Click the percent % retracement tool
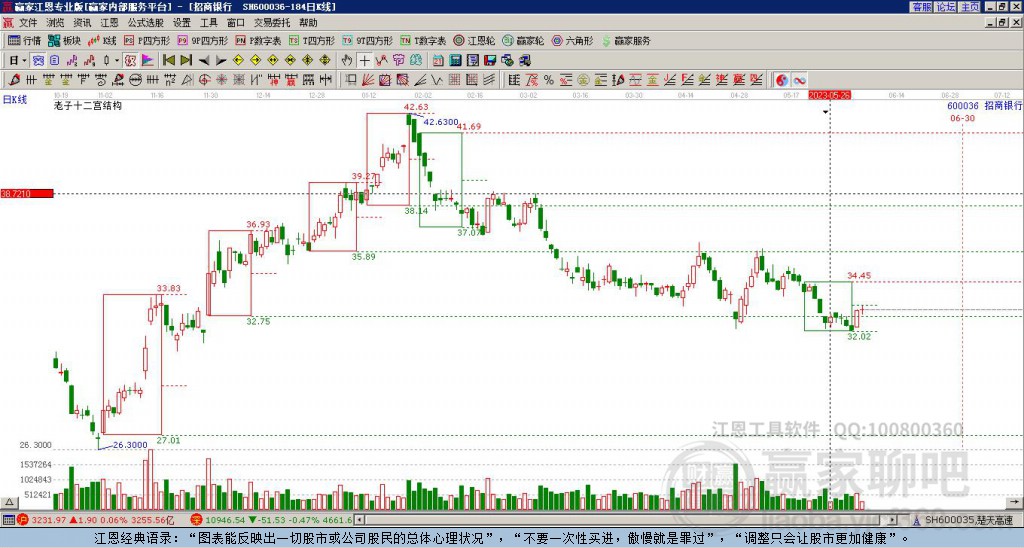 click(x=549, y=80)
